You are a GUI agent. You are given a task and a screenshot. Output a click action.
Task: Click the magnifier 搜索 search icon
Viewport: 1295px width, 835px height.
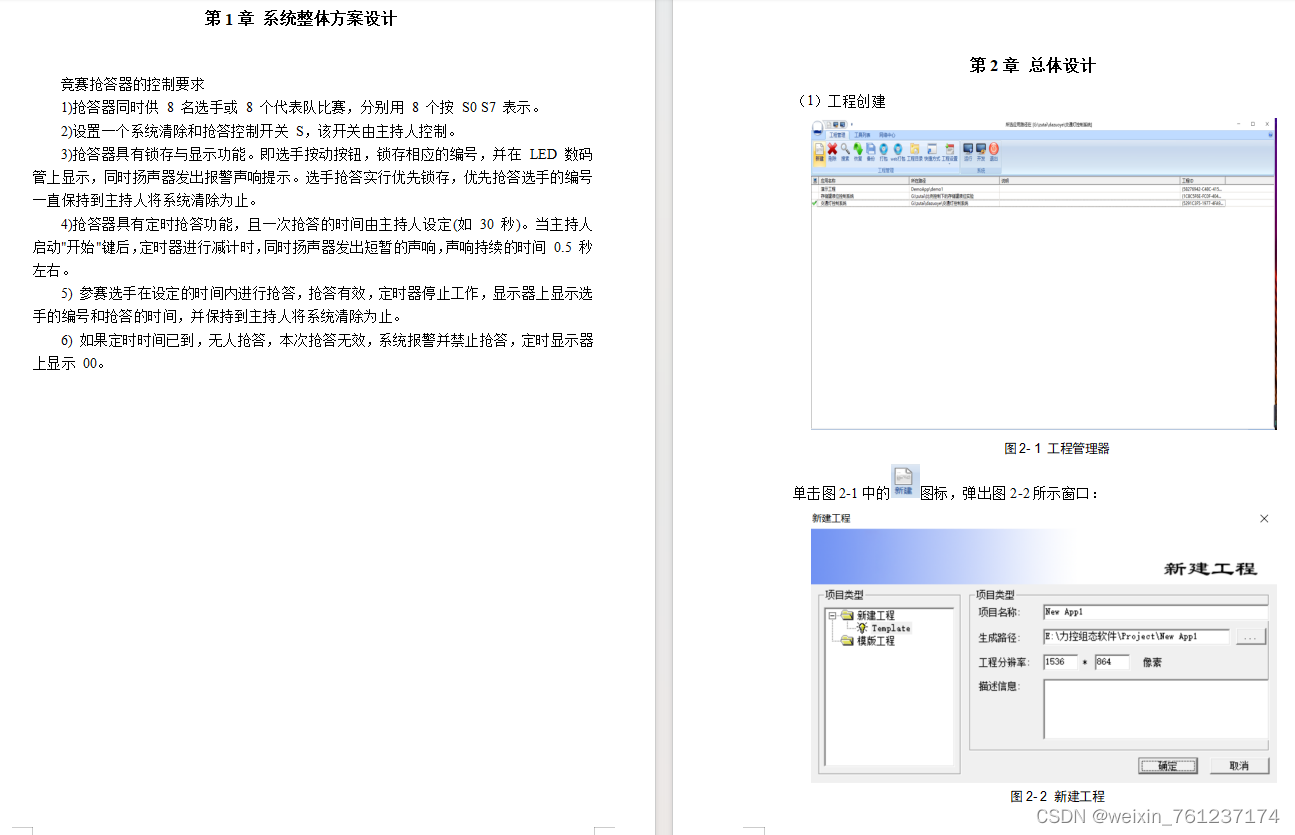click(x=845, y=151)
